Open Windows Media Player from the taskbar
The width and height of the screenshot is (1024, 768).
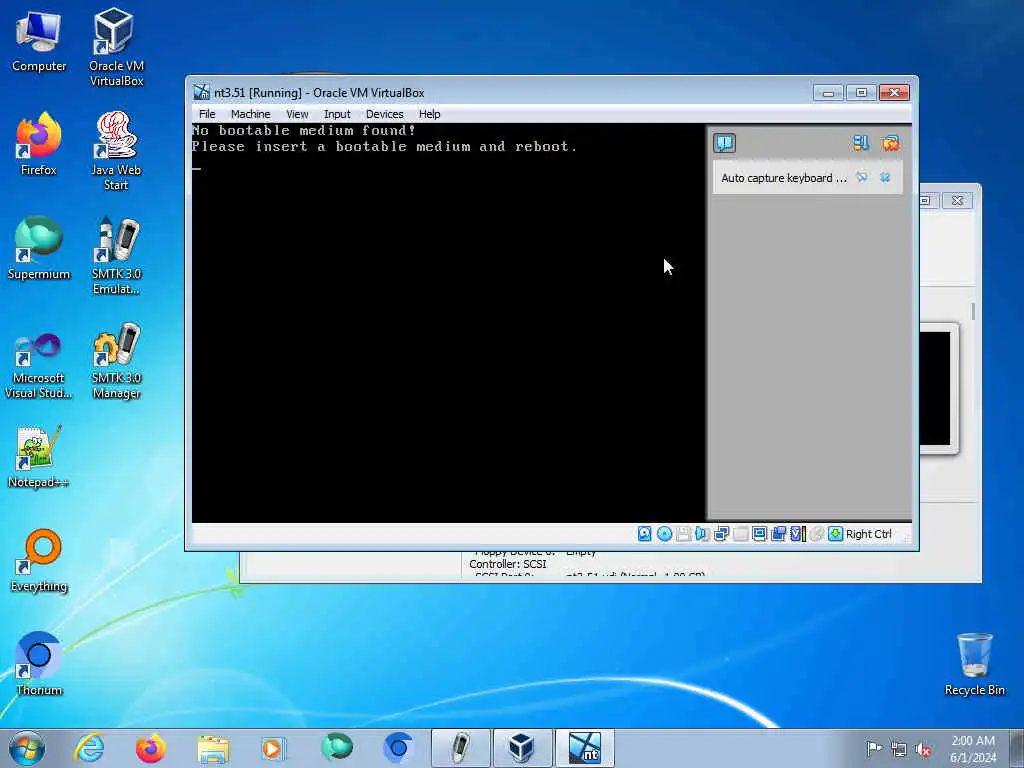click(x=273, y=748)
